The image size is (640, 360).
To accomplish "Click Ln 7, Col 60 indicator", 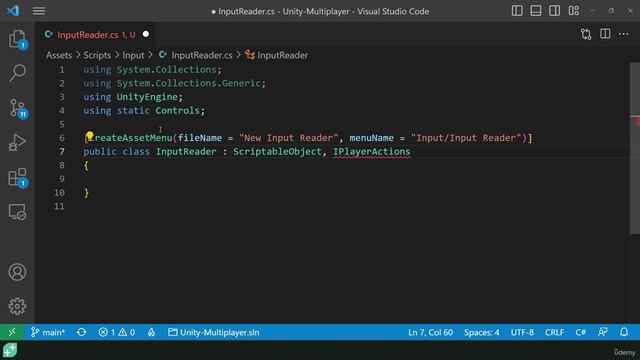I will [430, 332].
